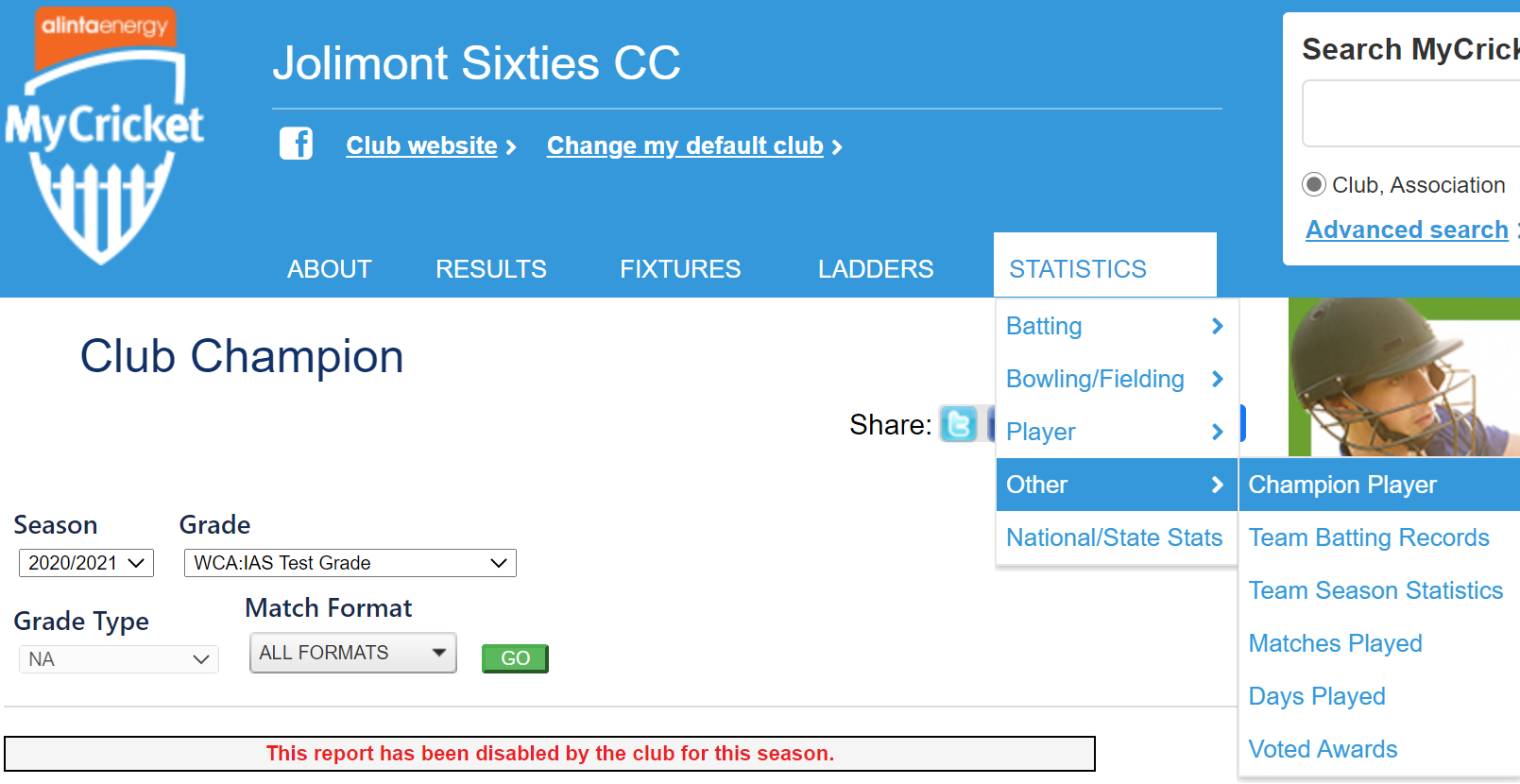Click arrow after Change my default club
Viewport: 1520px width, 784px height.
tap(837, 147)
